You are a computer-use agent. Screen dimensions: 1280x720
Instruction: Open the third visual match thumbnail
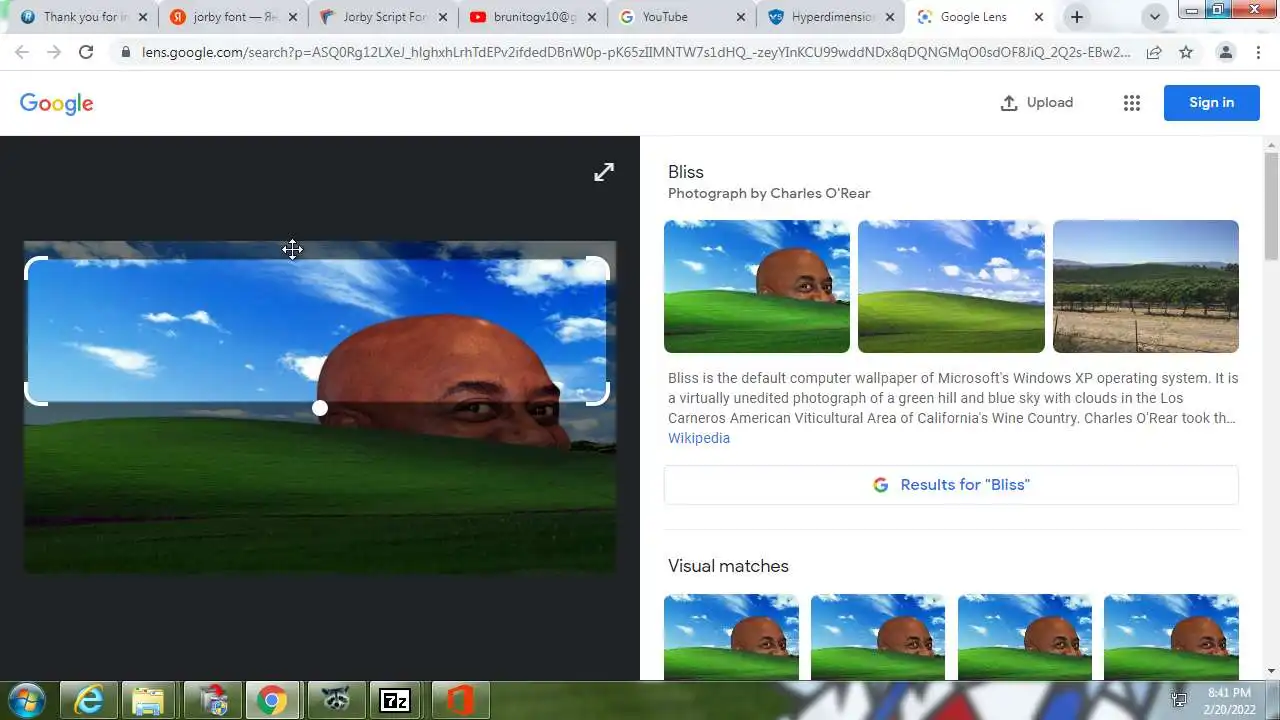1025,637
